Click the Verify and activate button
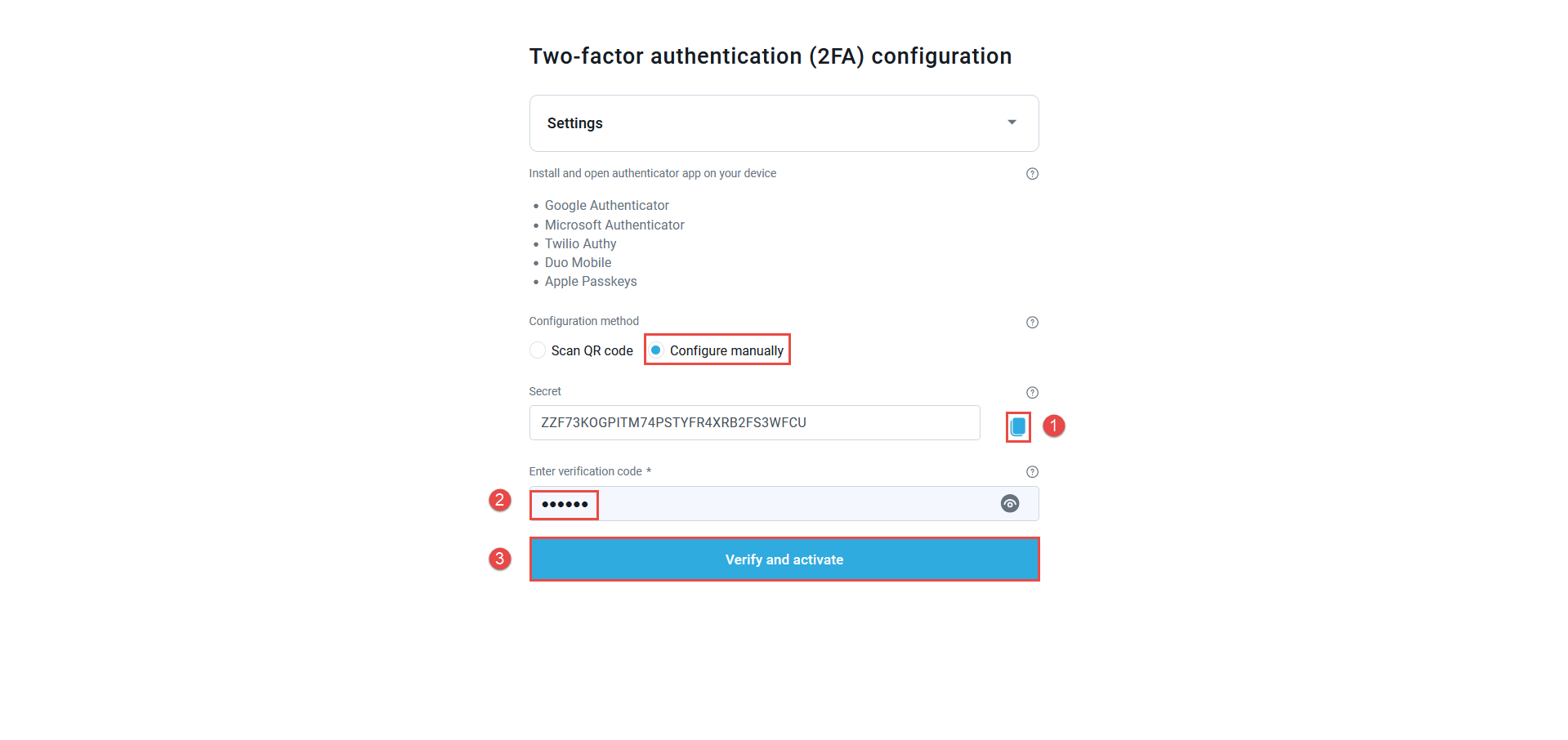 (784, 559)
